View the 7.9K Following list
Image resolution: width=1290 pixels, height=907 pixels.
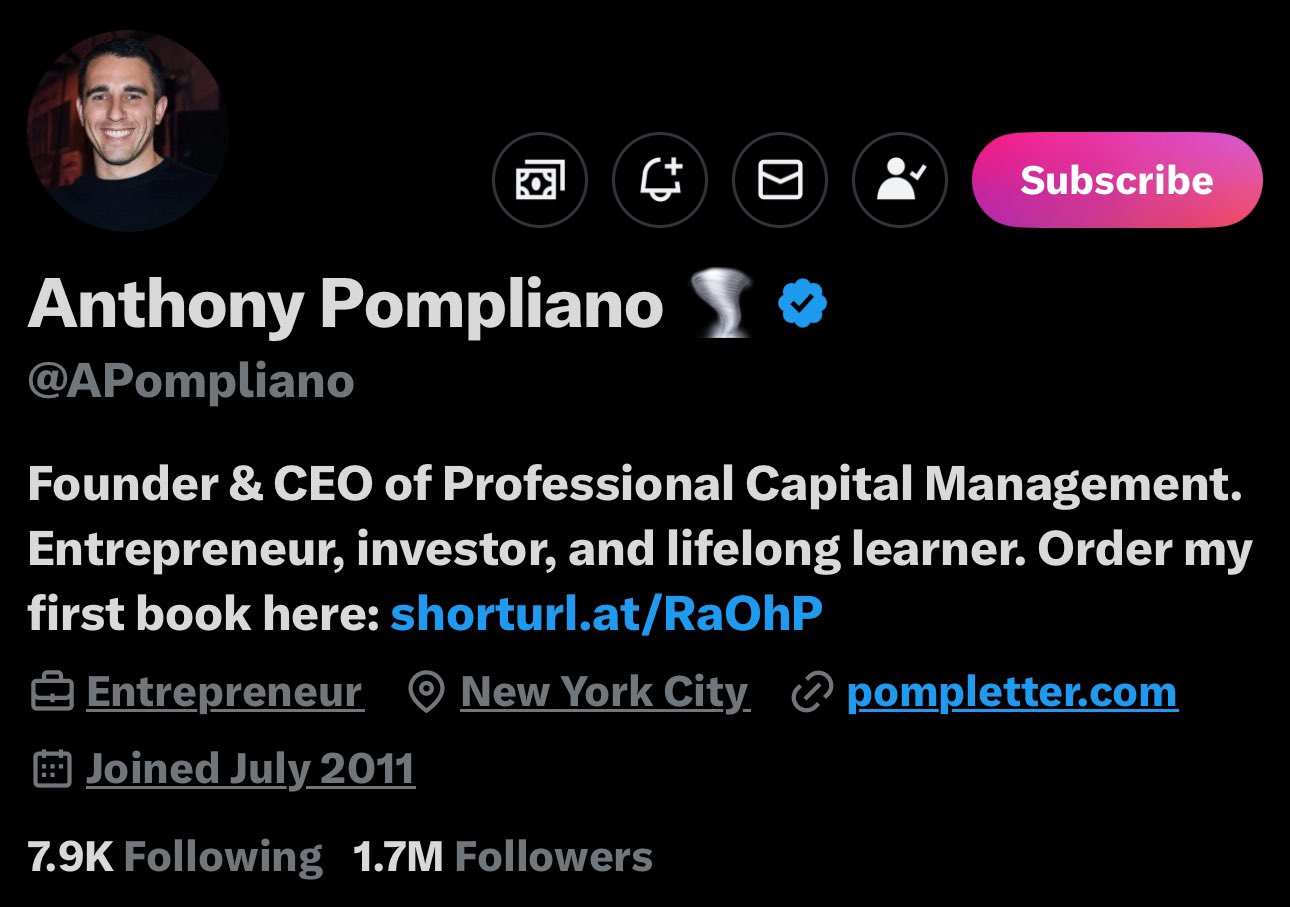tap(175, 857)
